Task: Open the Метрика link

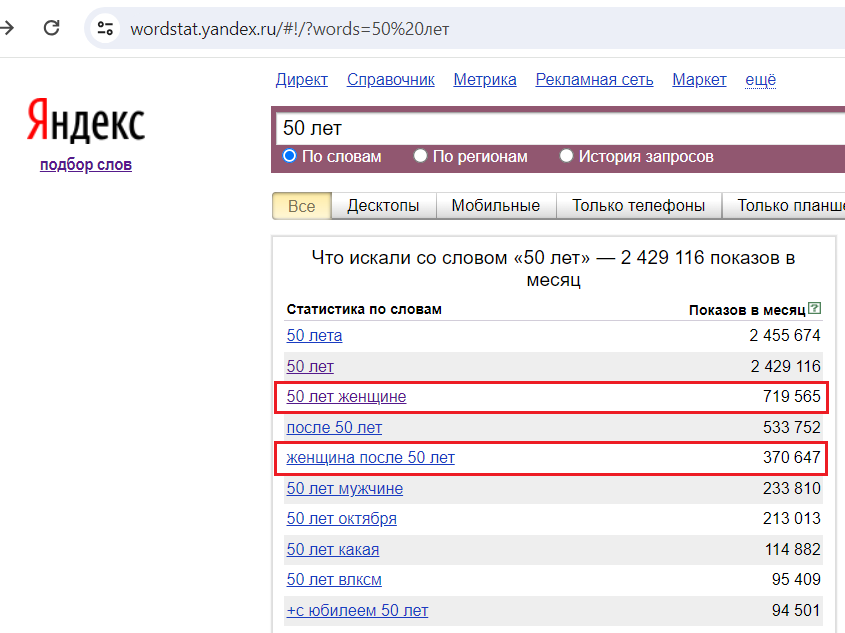Action: (485, 80)
